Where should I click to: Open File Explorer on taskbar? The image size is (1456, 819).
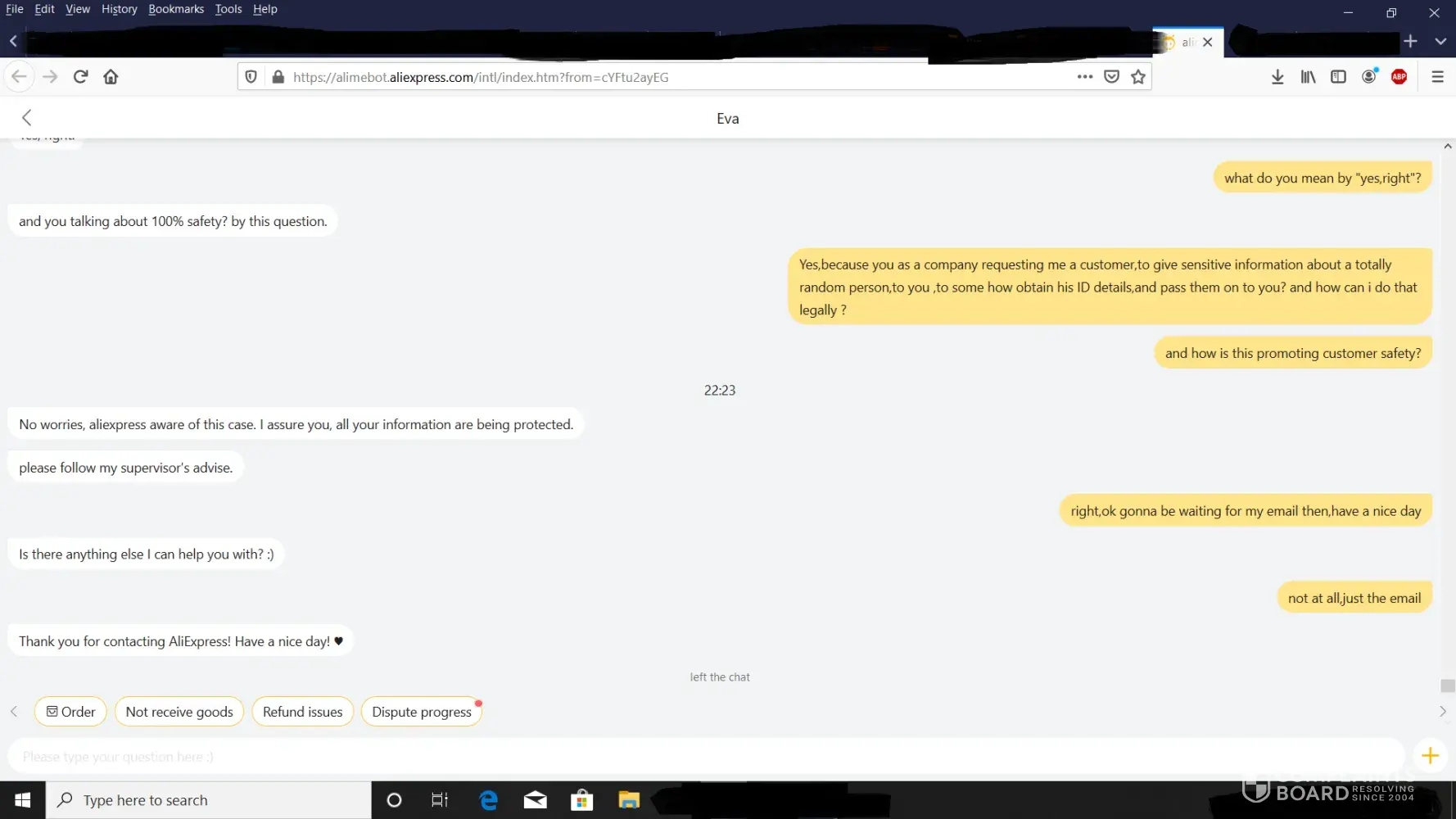629,800
